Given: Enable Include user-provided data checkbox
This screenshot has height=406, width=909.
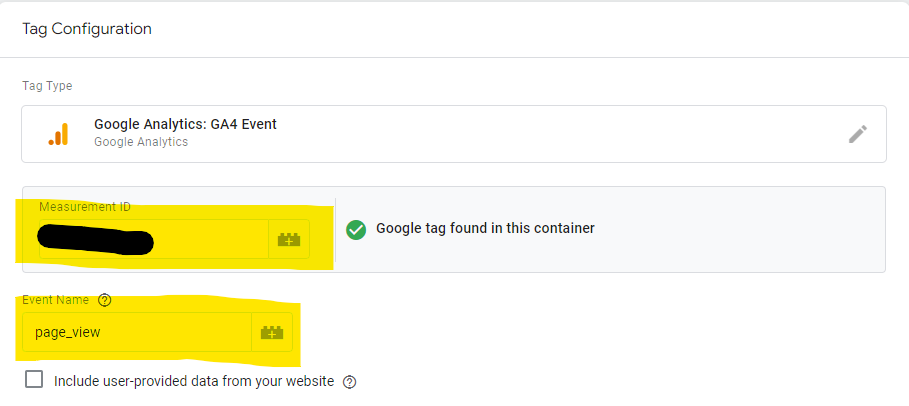Looking at the screenshot, I should tap(34, 380).
